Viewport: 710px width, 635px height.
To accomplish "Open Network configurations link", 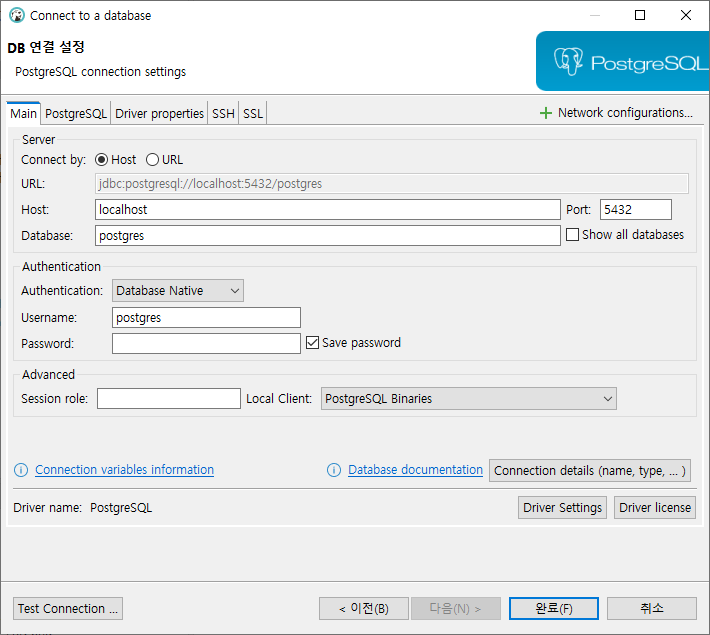I will click(x=625, y=112).
